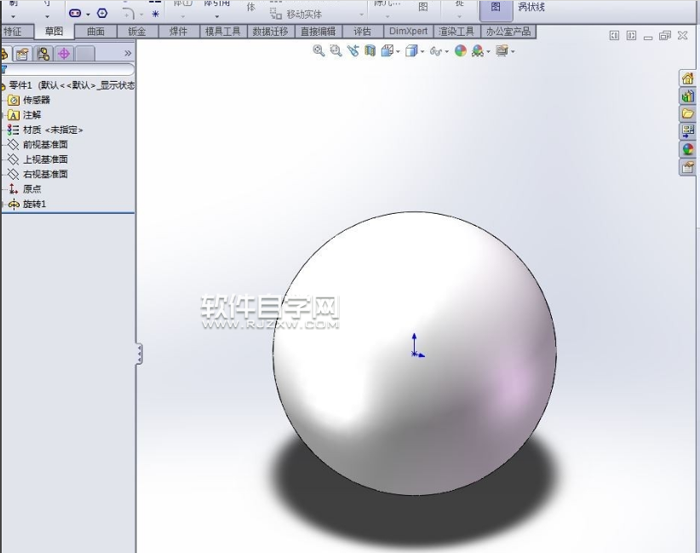Open the Design Library task pane icon

tap(688, 96)
